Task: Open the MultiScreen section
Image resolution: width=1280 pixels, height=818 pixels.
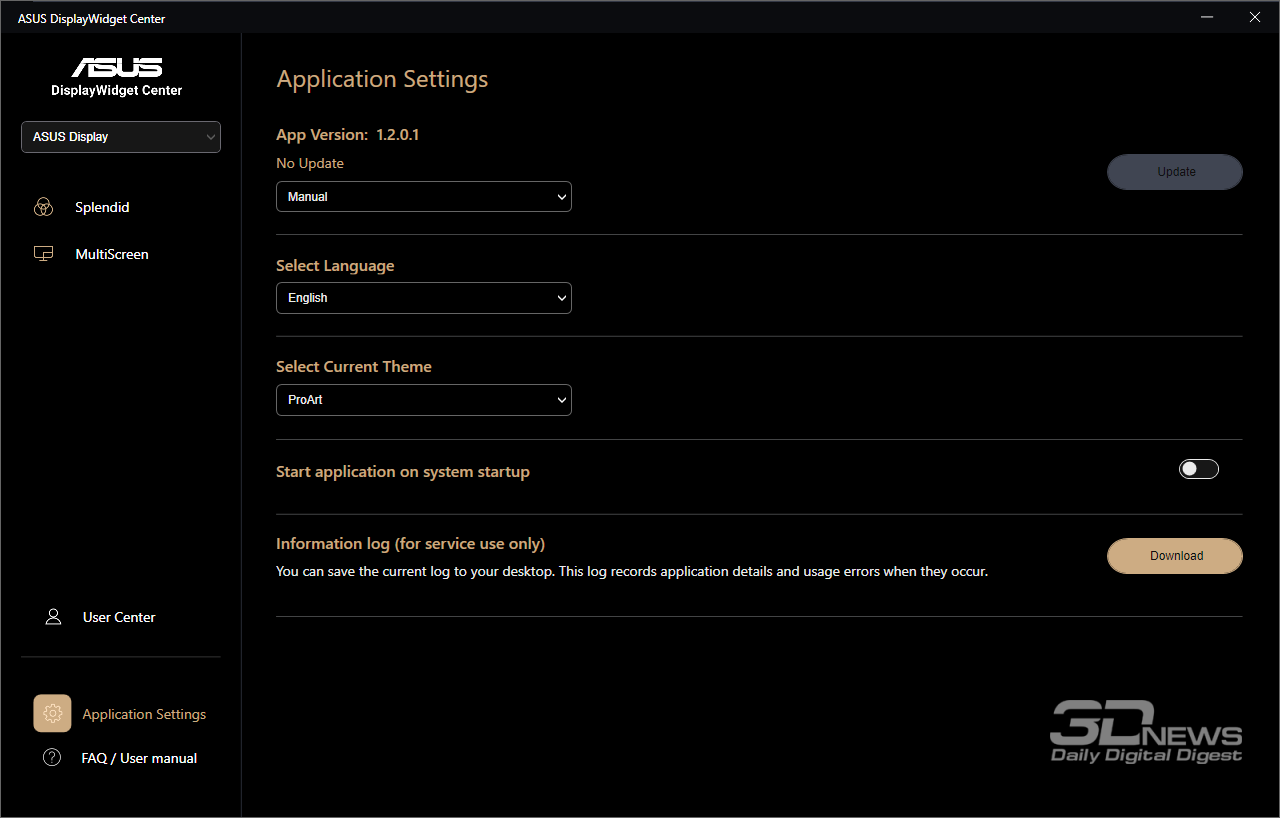Action: (x=112, y=254)
